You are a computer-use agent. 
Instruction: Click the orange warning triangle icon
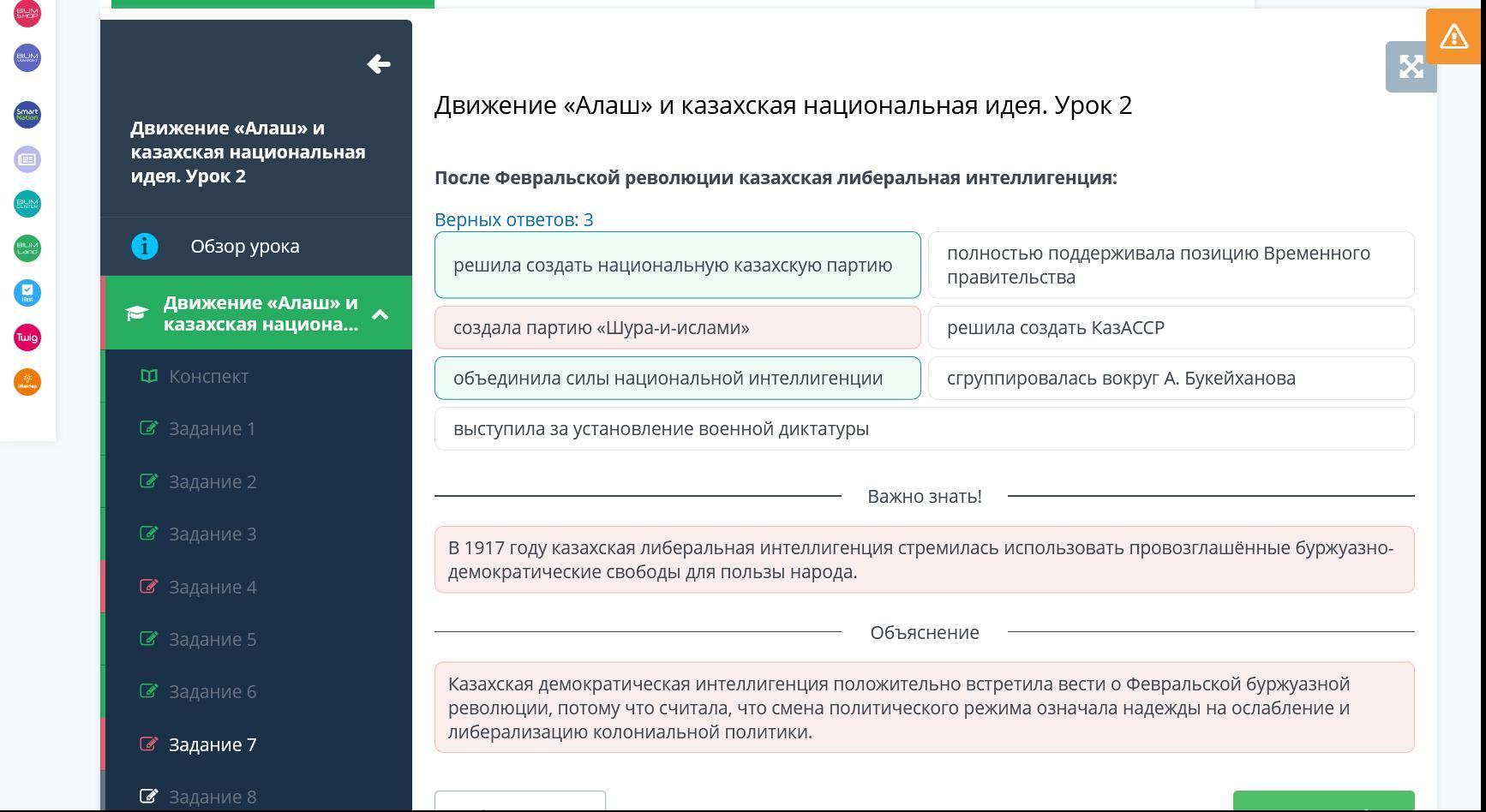click(1454, 36)
